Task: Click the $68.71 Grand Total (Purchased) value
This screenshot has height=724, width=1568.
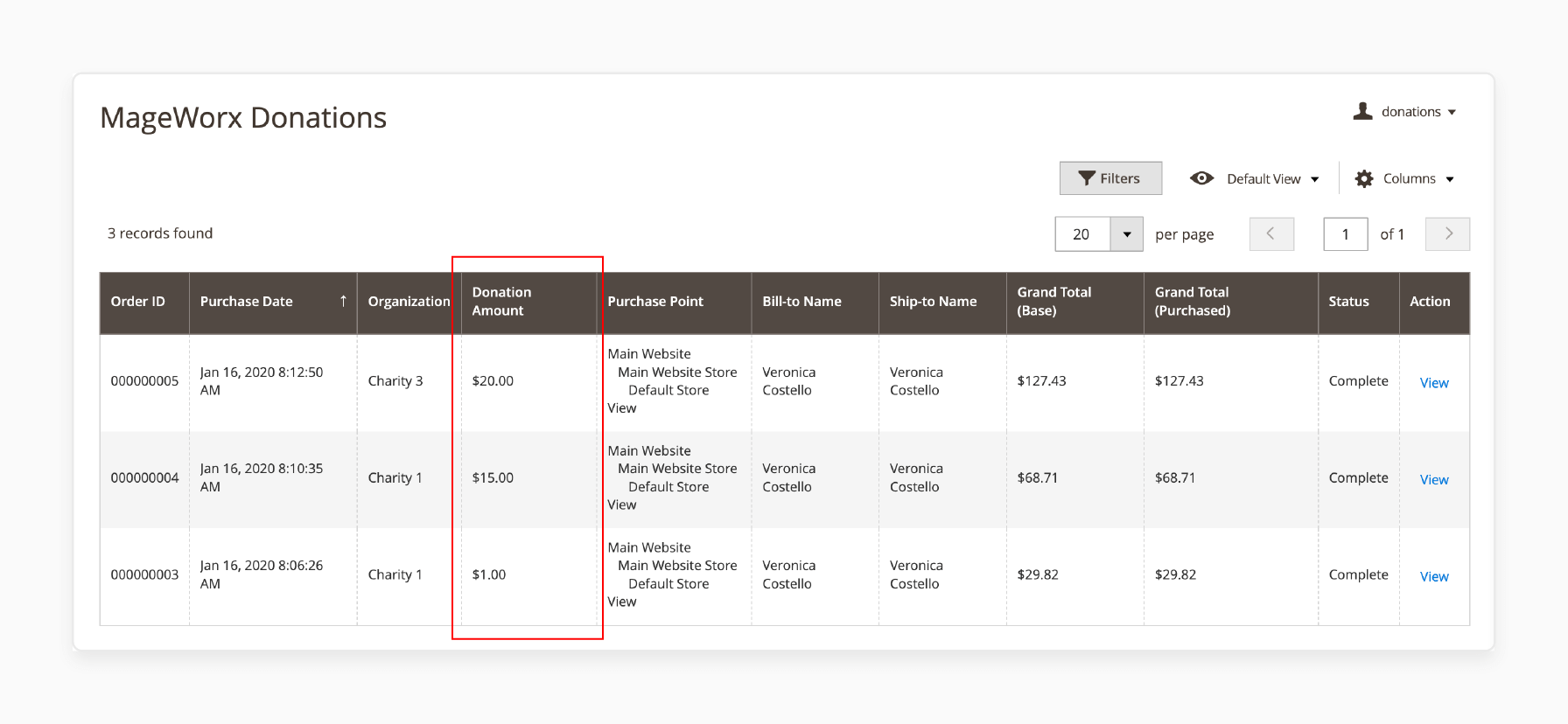Action: tap(1175, 478)
